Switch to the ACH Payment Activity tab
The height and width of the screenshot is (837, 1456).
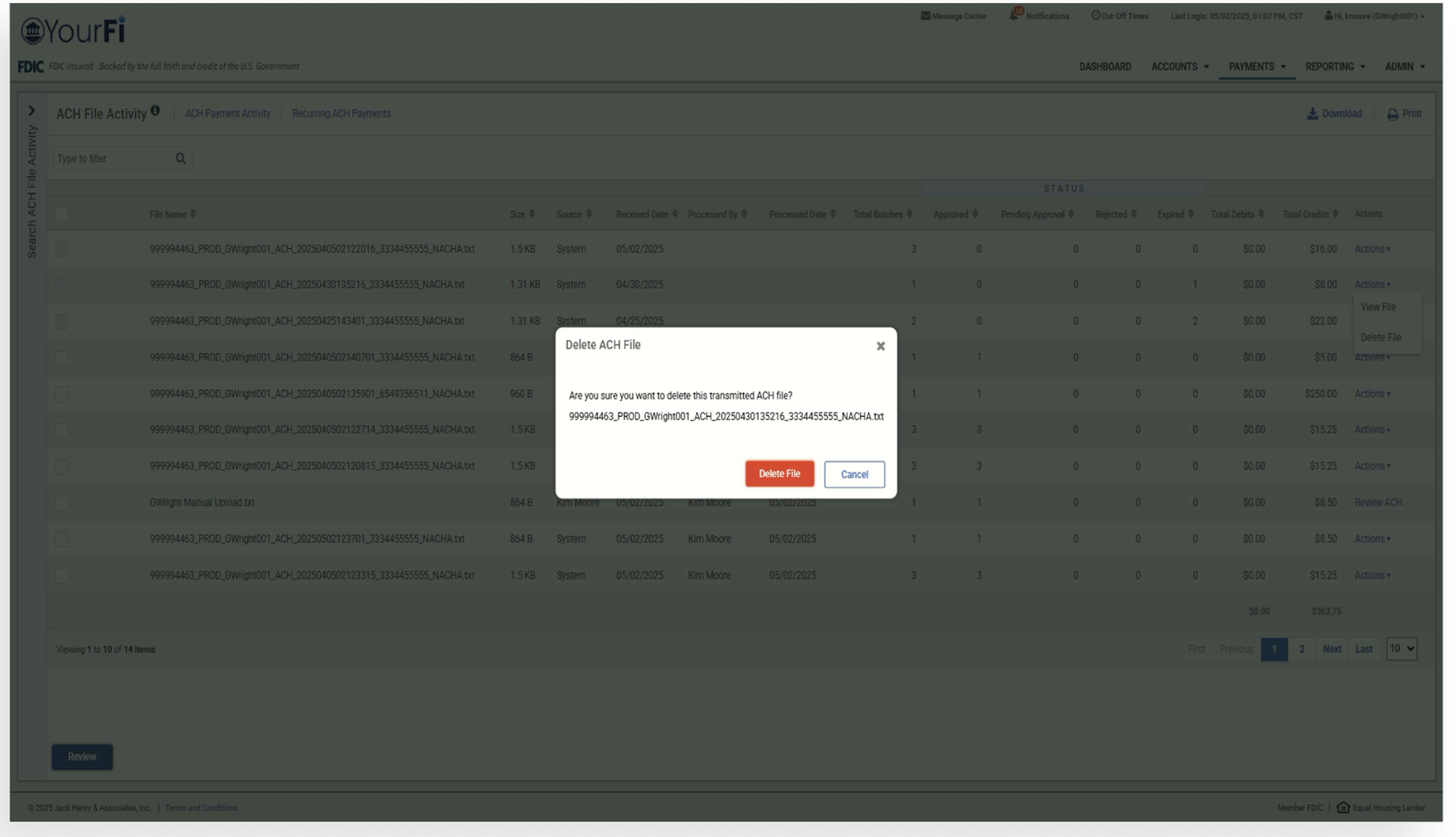(x=227, y=114)
